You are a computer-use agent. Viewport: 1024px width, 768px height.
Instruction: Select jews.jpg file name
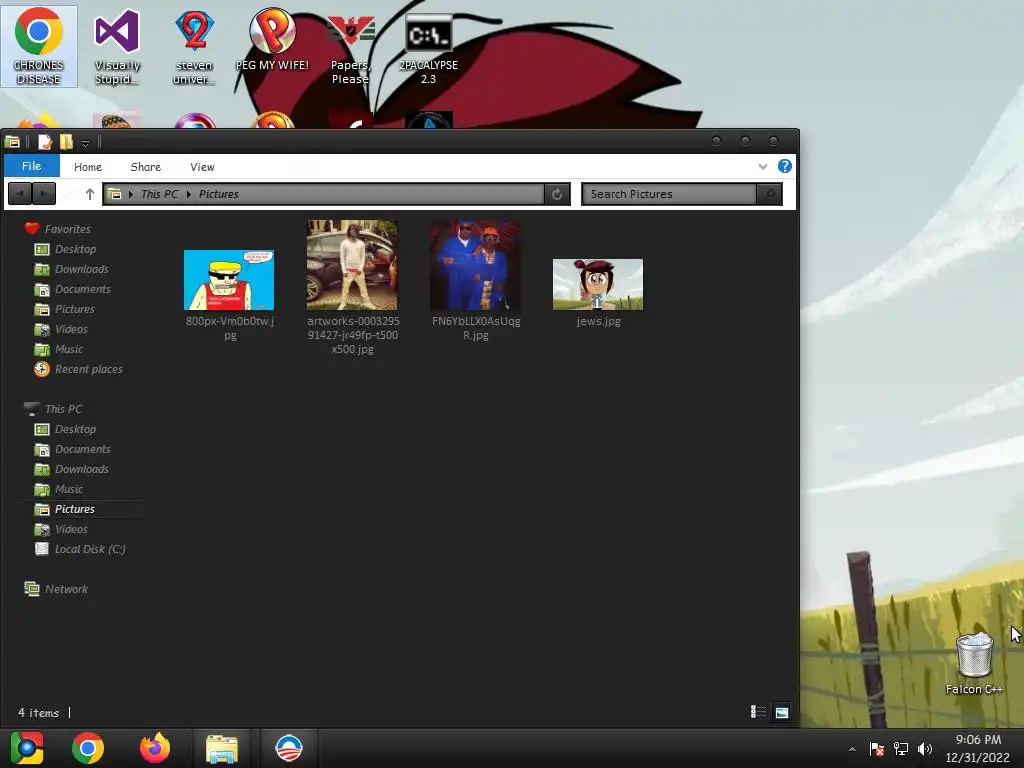click(x=598, y=321)
